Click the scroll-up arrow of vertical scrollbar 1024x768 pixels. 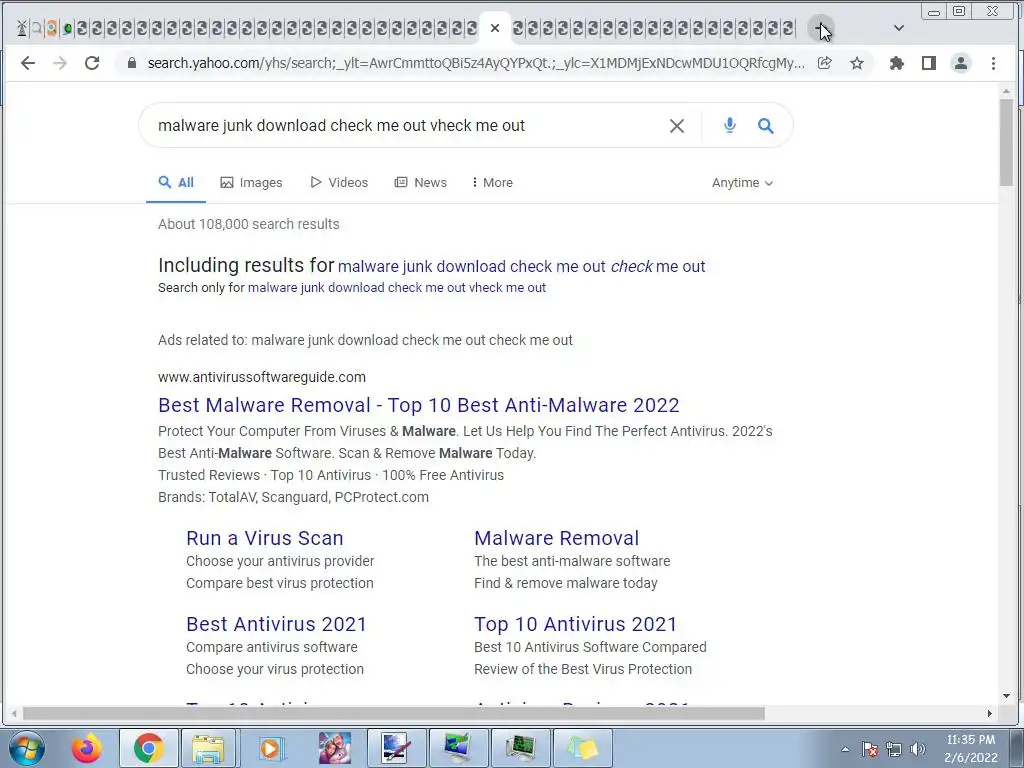(1006, 92)
